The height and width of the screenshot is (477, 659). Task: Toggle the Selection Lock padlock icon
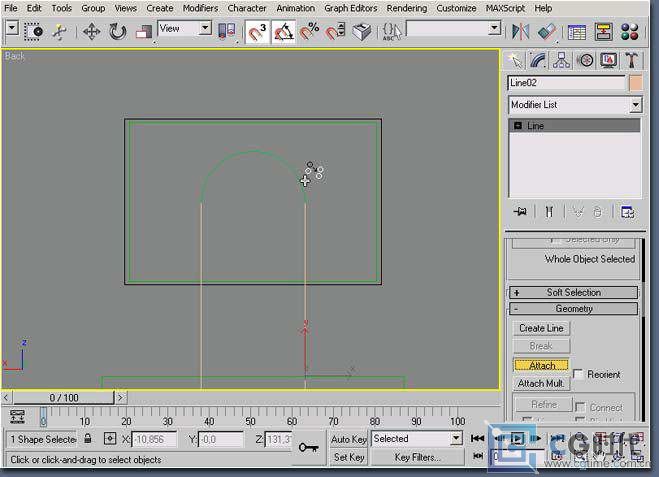(87, 439)
